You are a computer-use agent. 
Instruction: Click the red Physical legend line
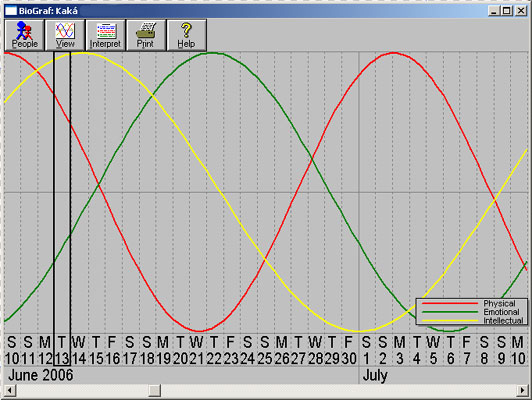pyautogui.click(x=450, y=303)
